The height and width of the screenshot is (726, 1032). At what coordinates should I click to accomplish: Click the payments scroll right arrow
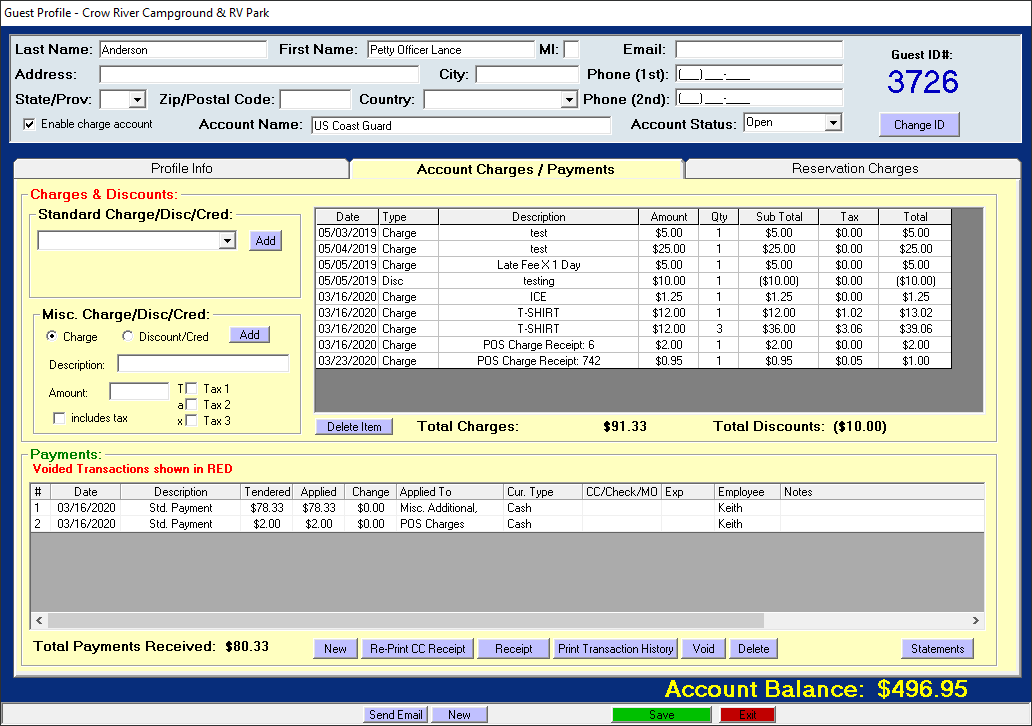coord(975,620)
